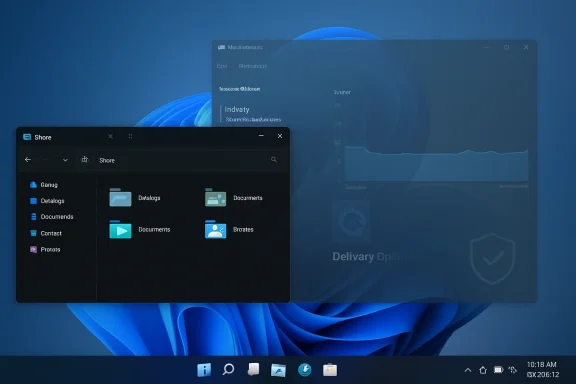
Task: Click the search magnifier in Shore window
Action: 274,159
